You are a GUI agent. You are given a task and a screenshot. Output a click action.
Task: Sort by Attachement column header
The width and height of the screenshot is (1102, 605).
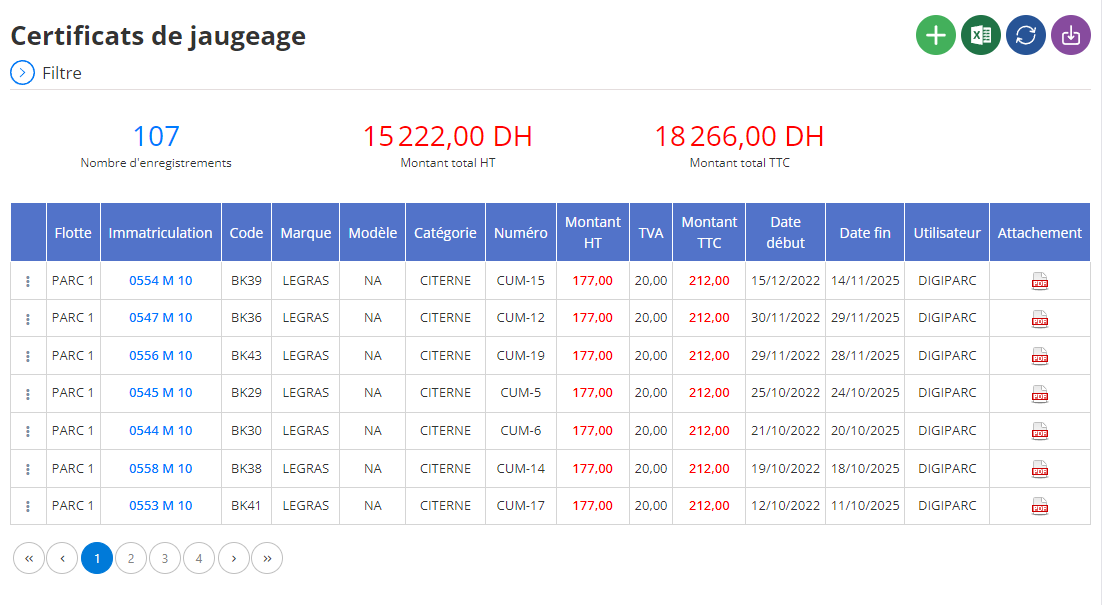[1039, 233]
